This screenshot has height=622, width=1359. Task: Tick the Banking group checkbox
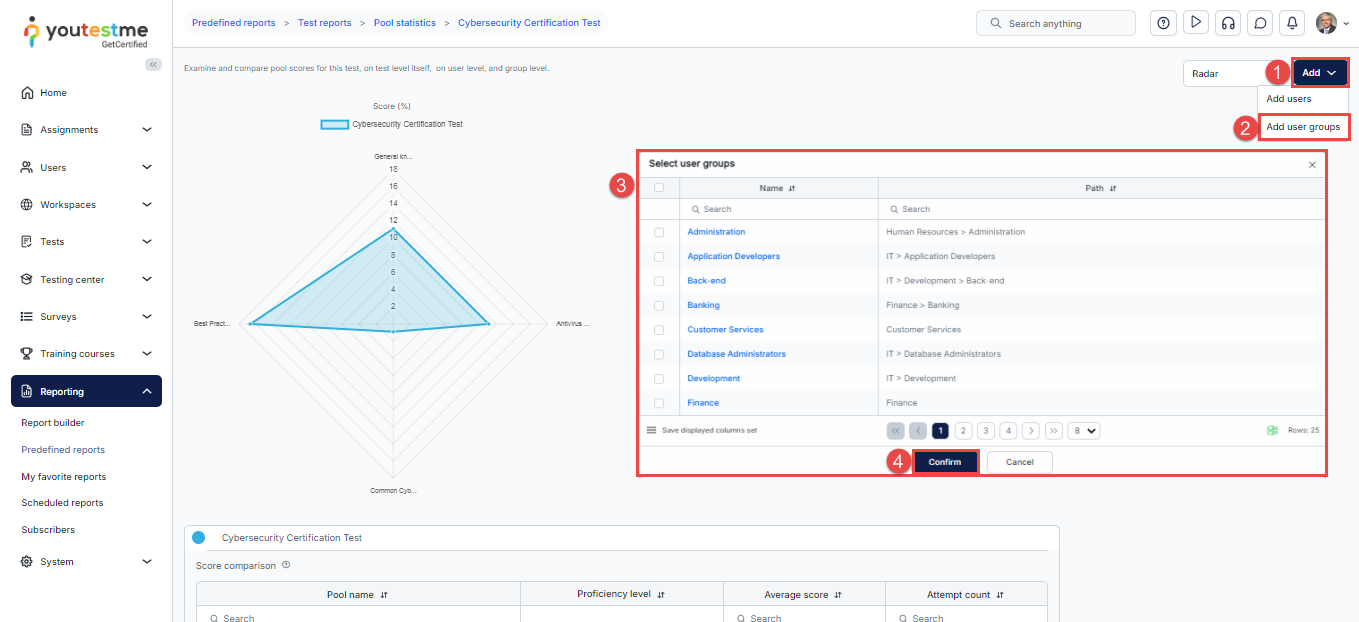(659, 305)
